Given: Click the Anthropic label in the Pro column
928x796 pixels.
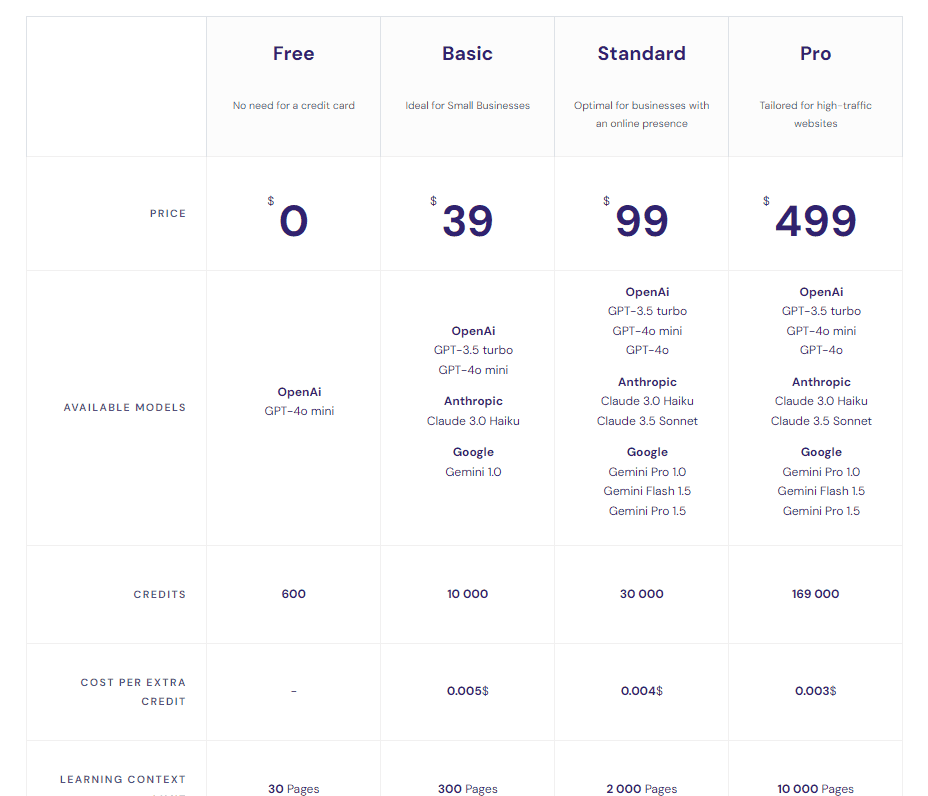Looking at the screenshot, I should (x=821, y=381).
